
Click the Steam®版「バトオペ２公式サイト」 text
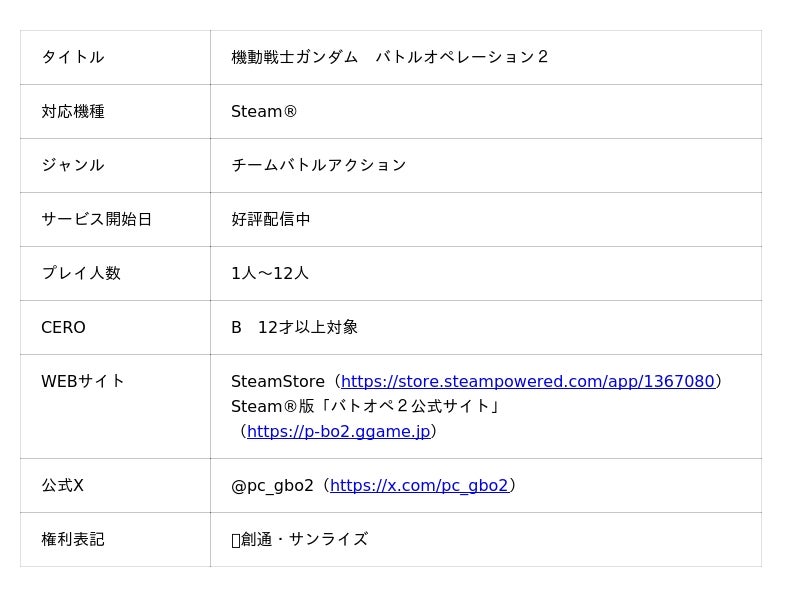[x=365, y=406]
